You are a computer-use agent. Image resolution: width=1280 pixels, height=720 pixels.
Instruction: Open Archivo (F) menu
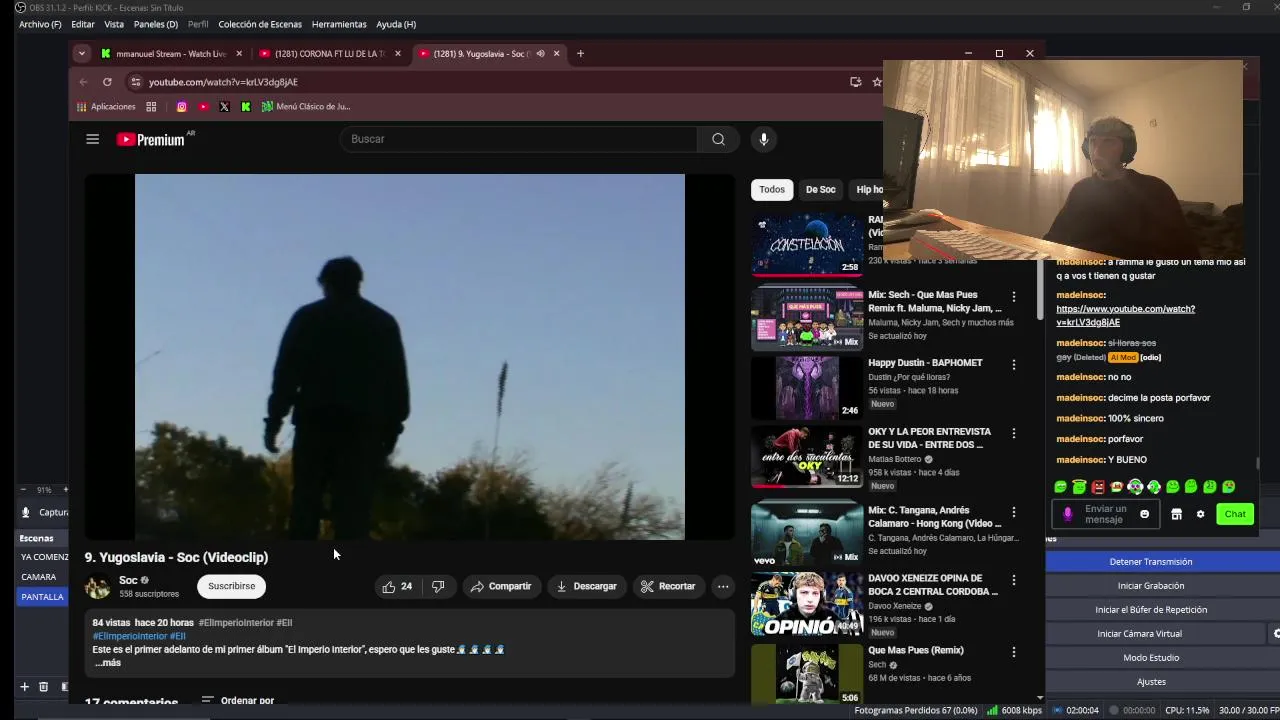pyautogui.click(x=40, y=24)
